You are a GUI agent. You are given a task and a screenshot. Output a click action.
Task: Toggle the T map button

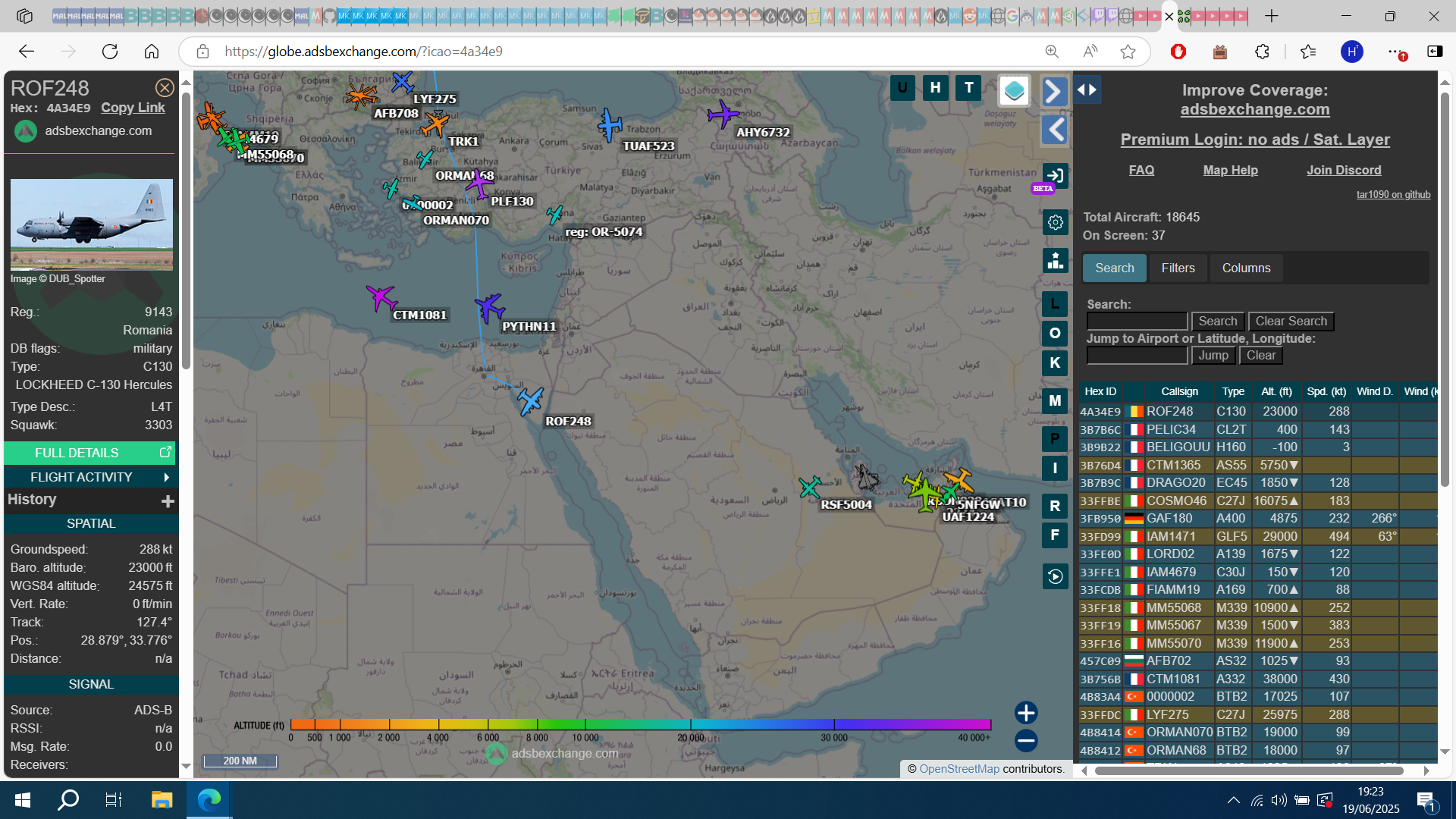(968, 88)
